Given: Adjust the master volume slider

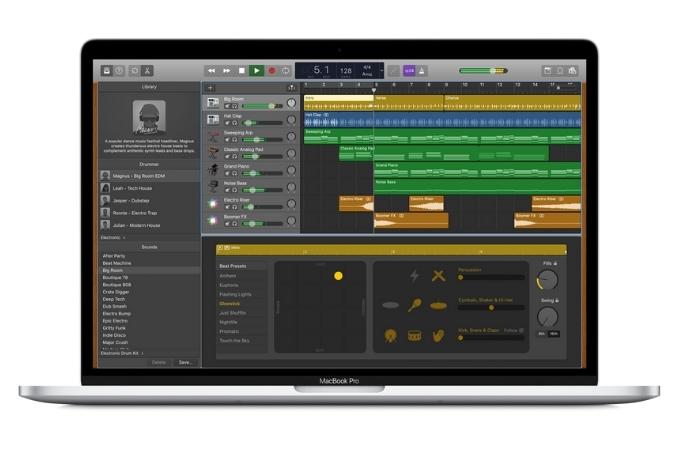Looking at the screenshot, I should pyautogui.click(x=483, y=71).
